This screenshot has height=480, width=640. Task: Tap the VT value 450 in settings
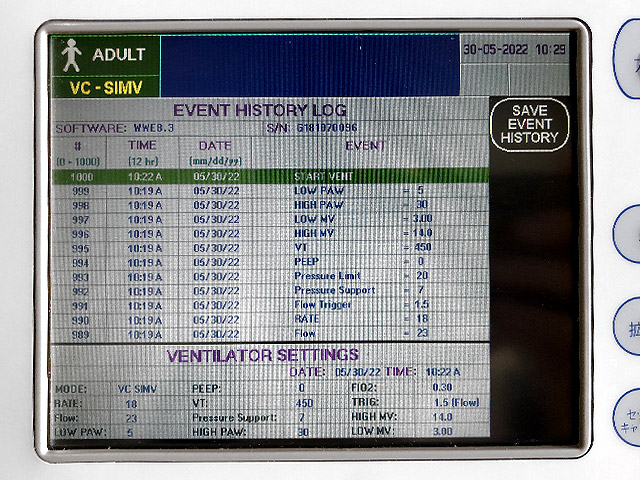(304, 403)
